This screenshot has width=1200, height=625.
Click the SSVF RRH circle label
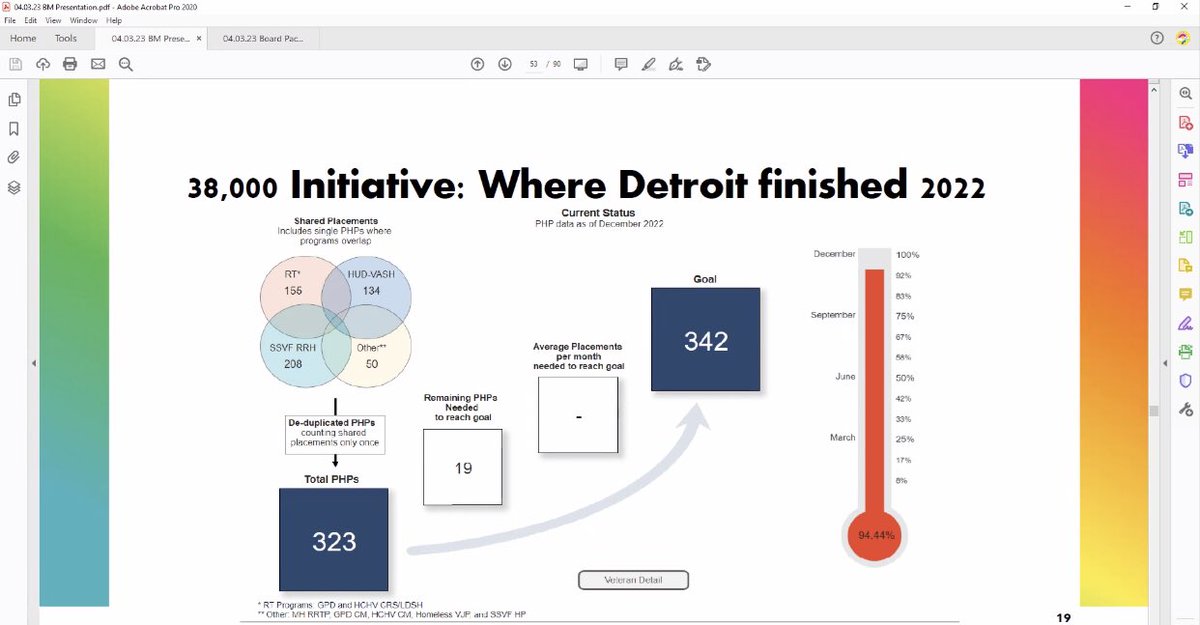click(293, 348)
